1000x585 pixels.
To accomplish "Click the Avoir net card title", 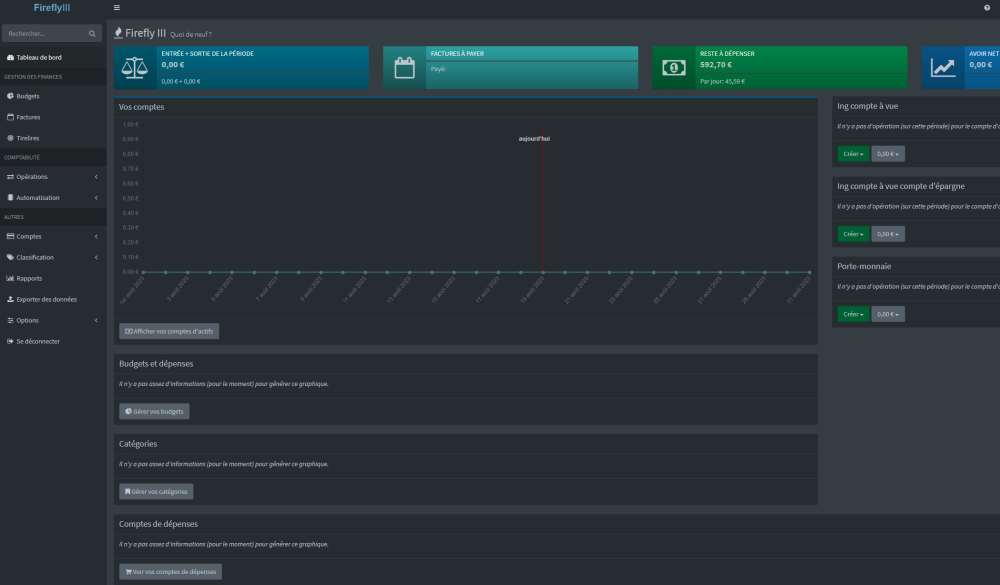I will (x=984, y=54).
